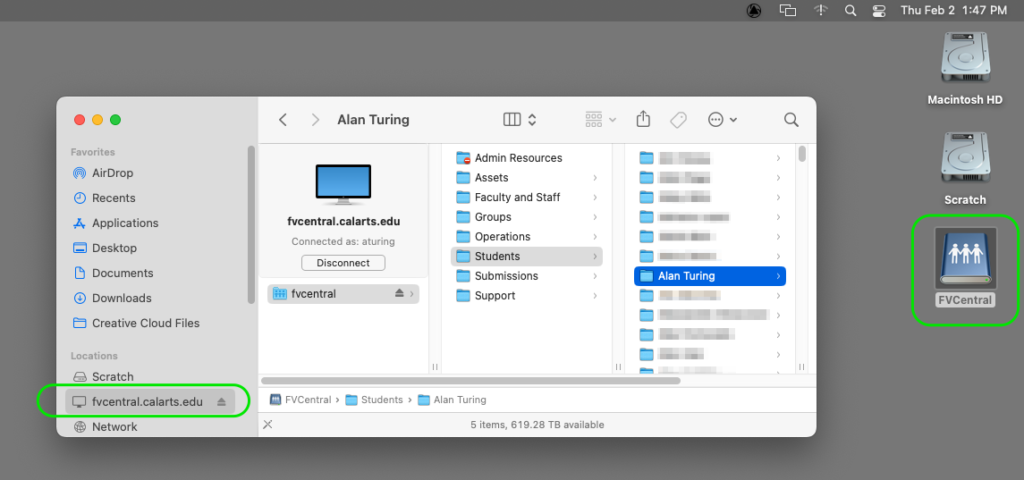Expand the Submissions folder chevron
1024x480 pixels.
(x=595, y=276)
